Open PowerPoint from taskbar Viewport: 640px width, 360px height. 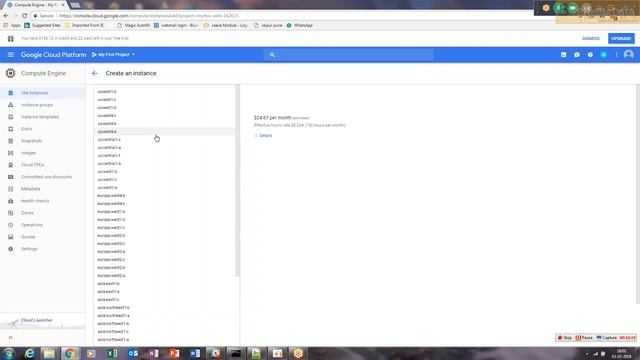point(174,353)
